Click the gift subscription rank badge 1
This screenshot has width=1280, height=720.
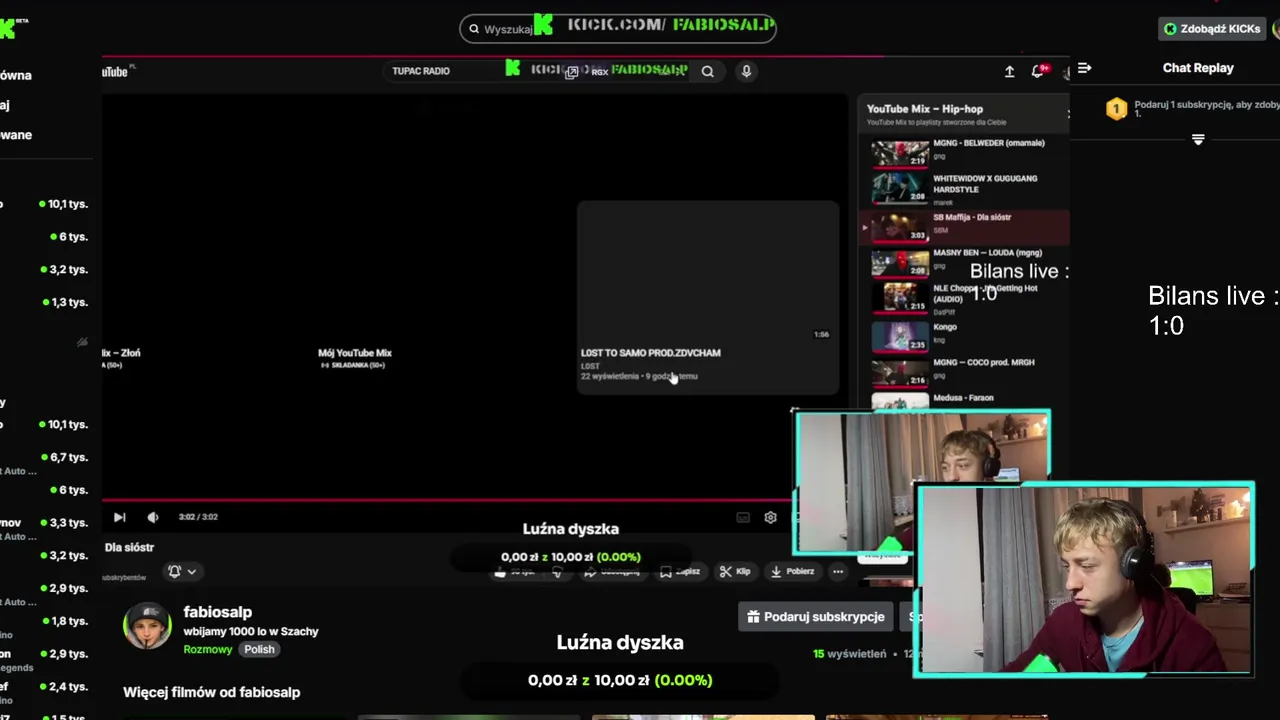coord(1117,108)
